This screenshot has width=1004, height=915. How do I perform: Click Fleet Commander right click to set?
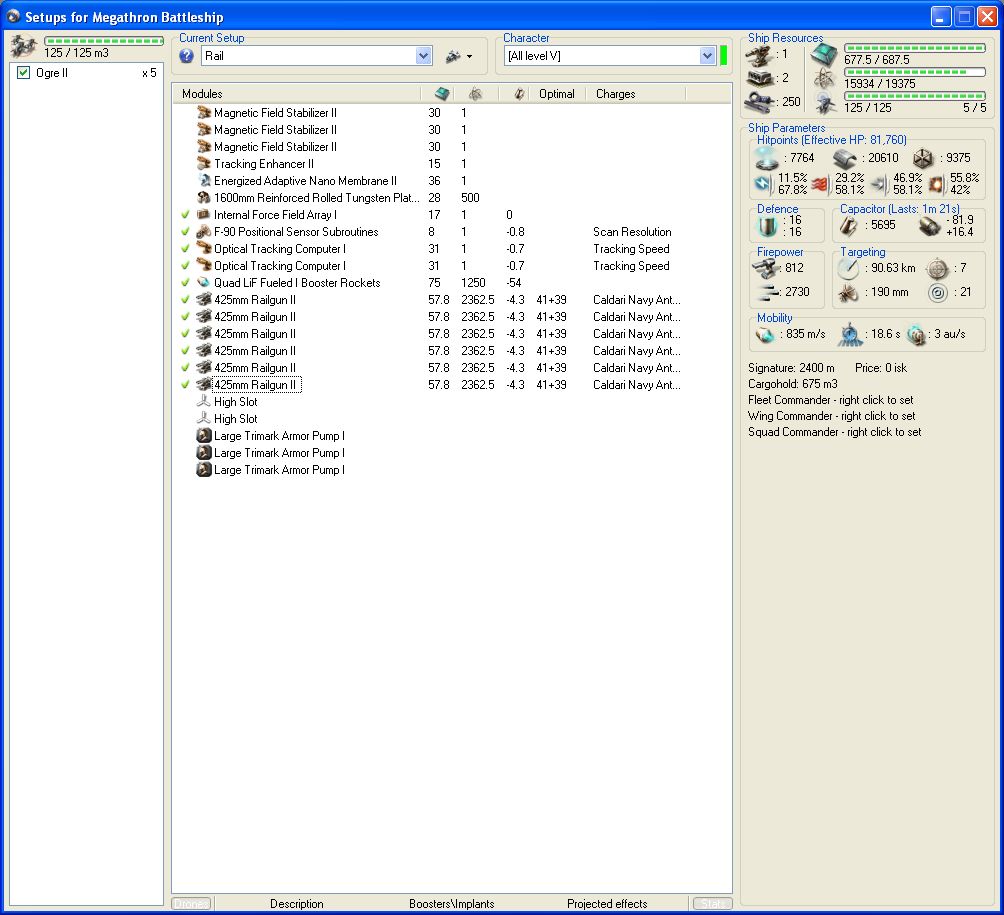tap(830, 400)
